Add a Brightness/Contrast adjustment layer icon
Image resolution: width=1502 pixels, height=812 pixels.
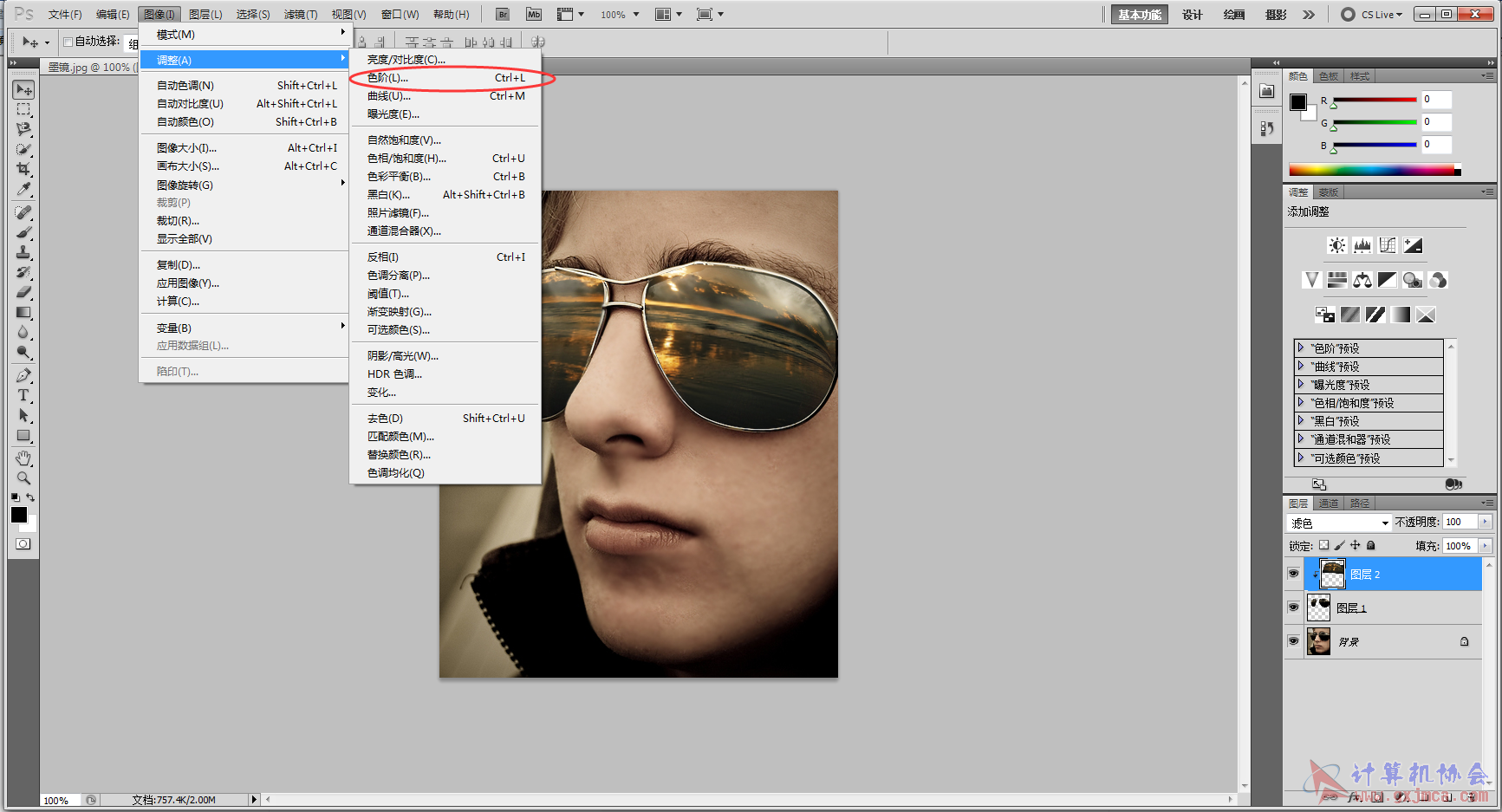[1337, 245]
